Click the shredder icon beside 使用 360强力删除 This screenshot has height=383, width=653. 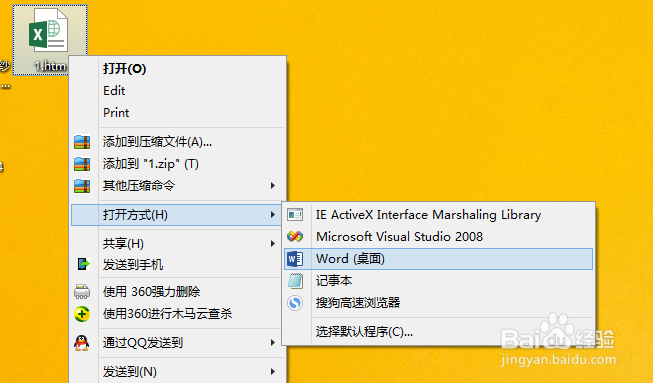(82, 291)
